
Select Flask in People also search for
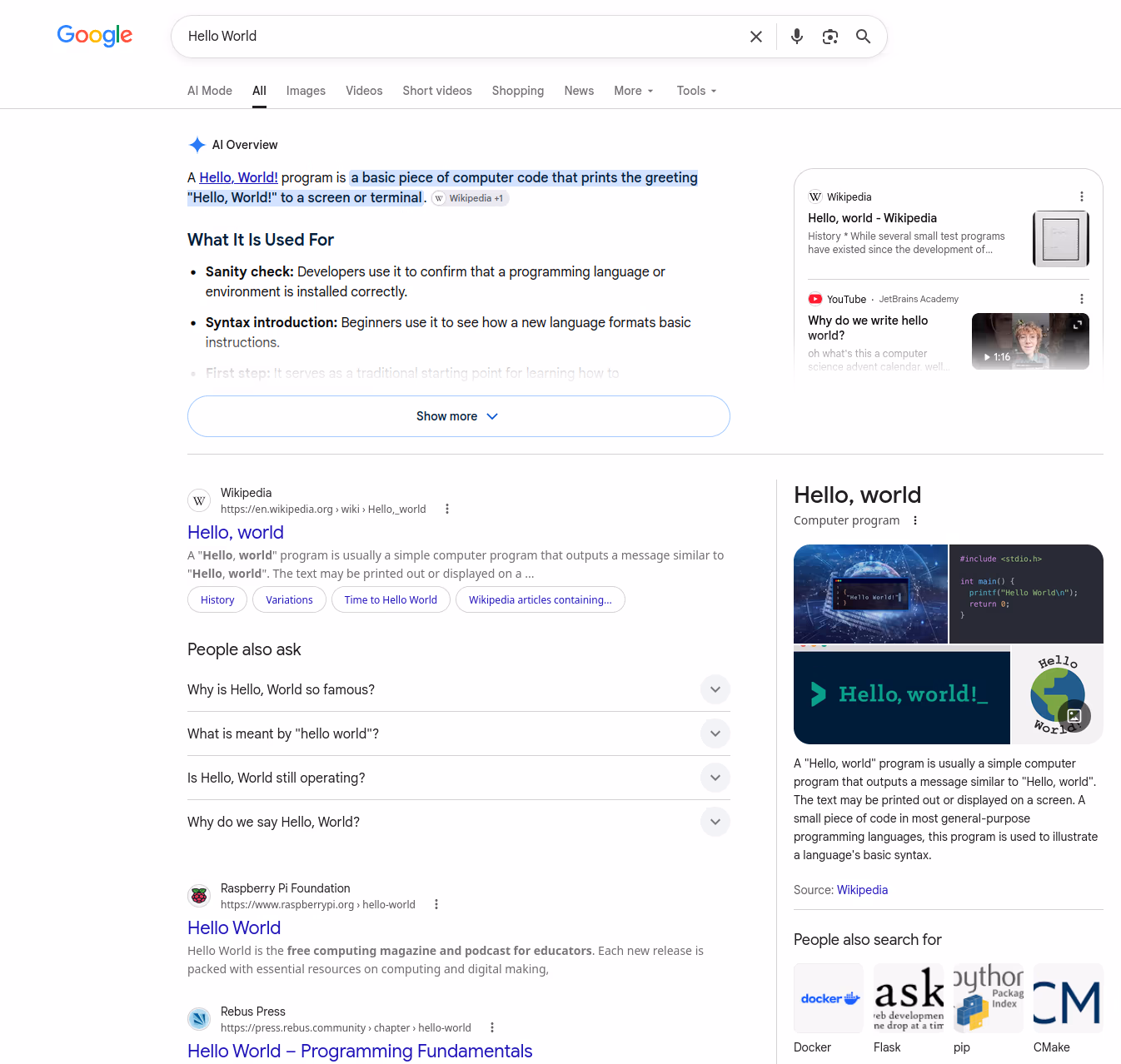click(x=909, y=1009)
